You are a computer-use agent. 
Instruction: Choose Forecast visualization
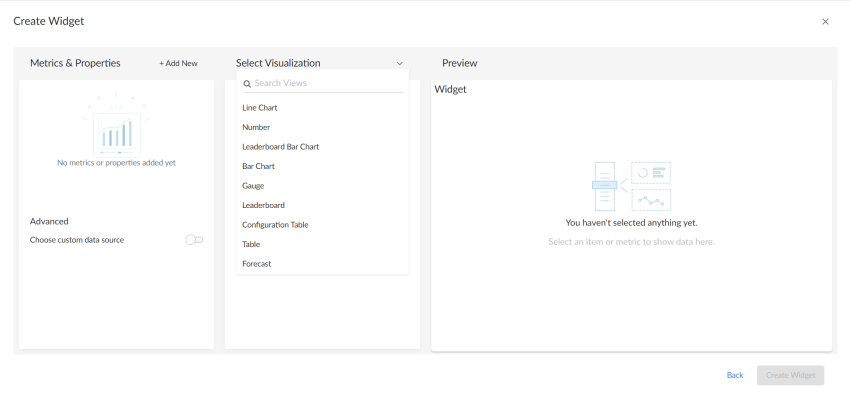point(256,264)
